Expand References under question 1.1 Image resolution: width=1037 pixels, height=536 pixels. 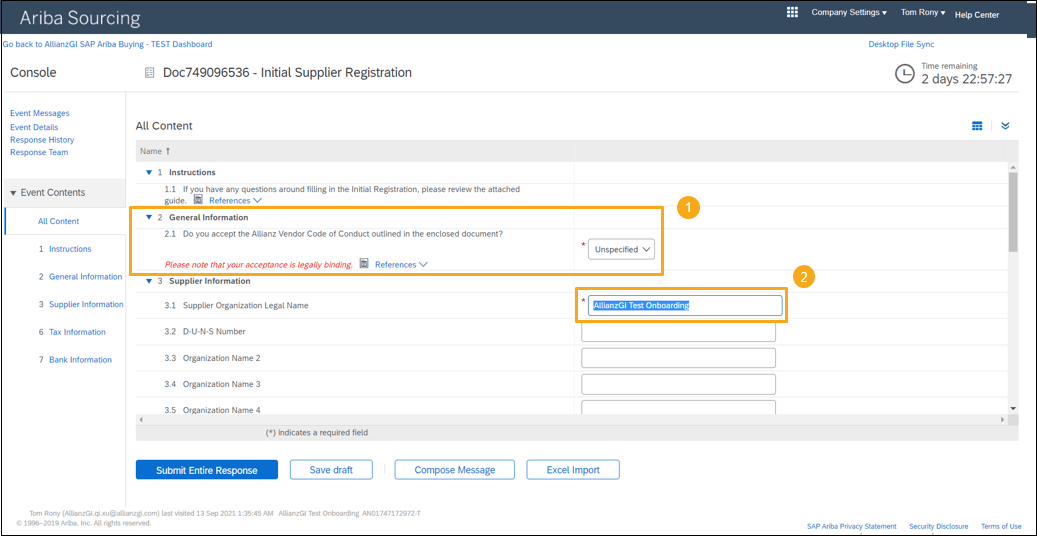click(x=235, y=200)
